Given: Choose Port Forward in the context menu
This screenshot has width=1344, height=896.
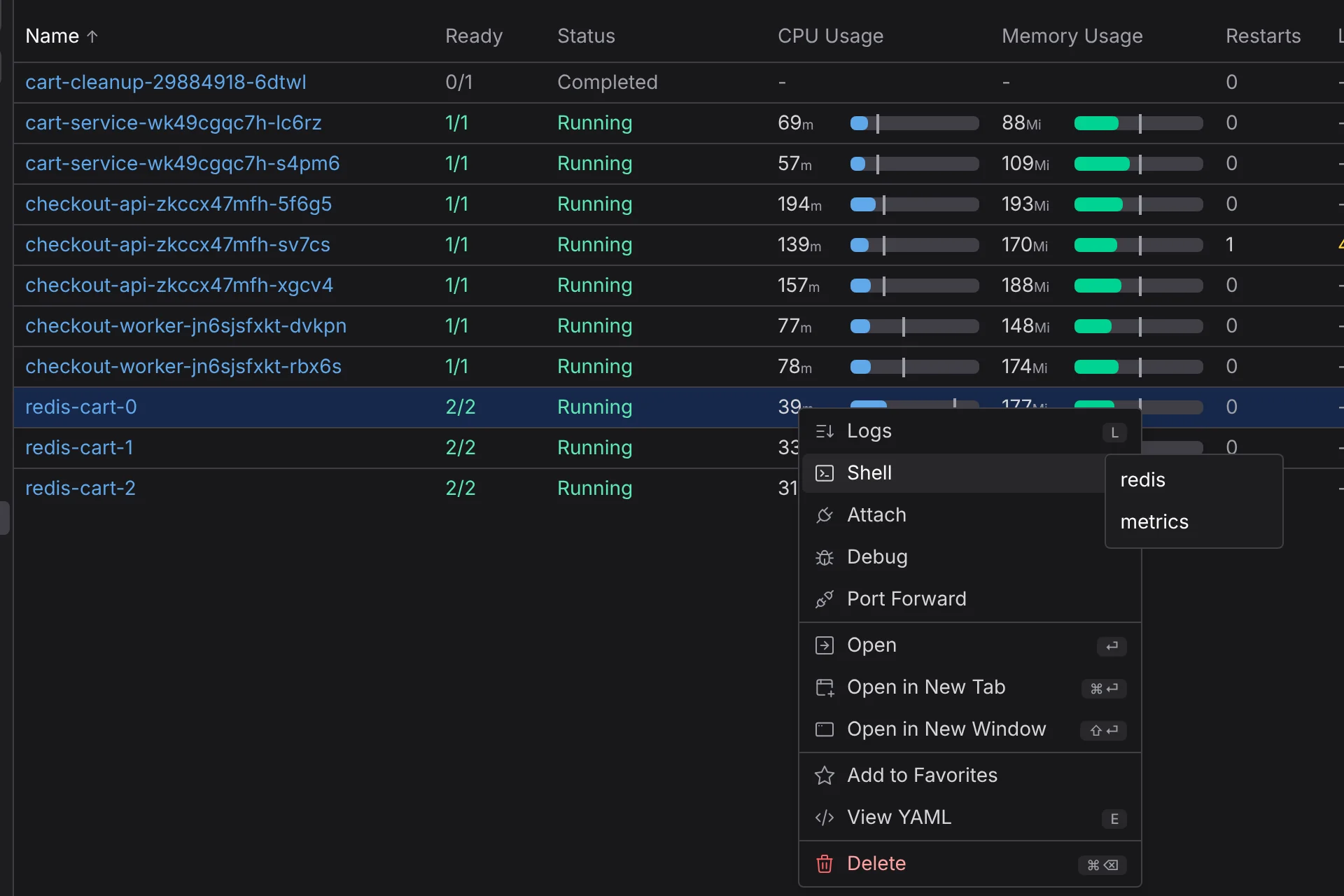Looking at the screenshot, I should pos(969,599).
